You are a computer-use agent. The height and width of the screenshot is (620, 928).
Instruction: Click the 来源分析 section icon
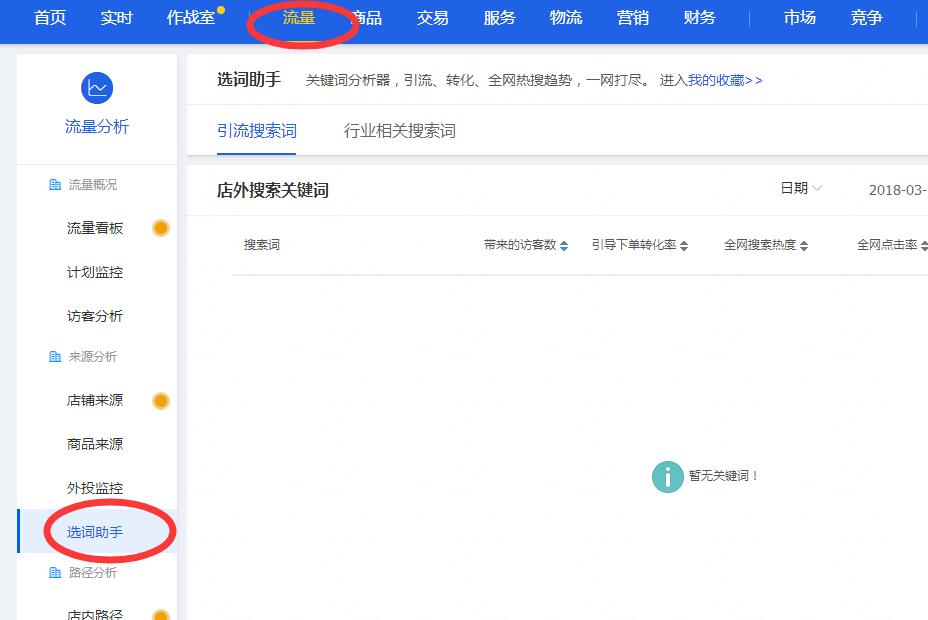point(55,357)
